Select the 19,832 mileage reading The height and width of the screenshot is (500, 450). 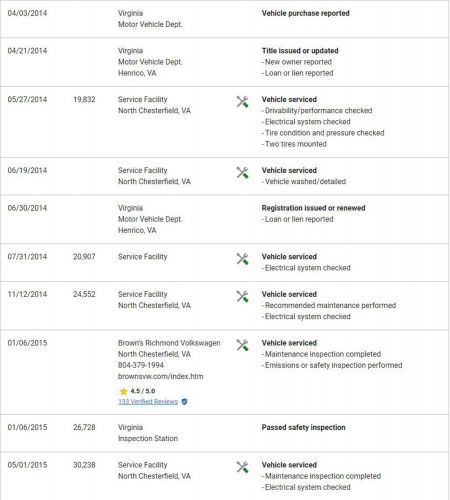84,99
